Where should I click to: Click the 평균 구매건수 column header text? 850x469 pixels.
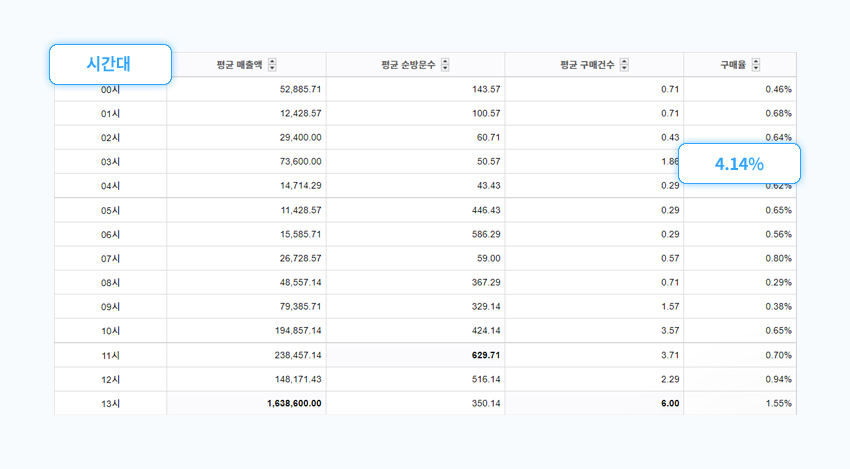point(588,65)
